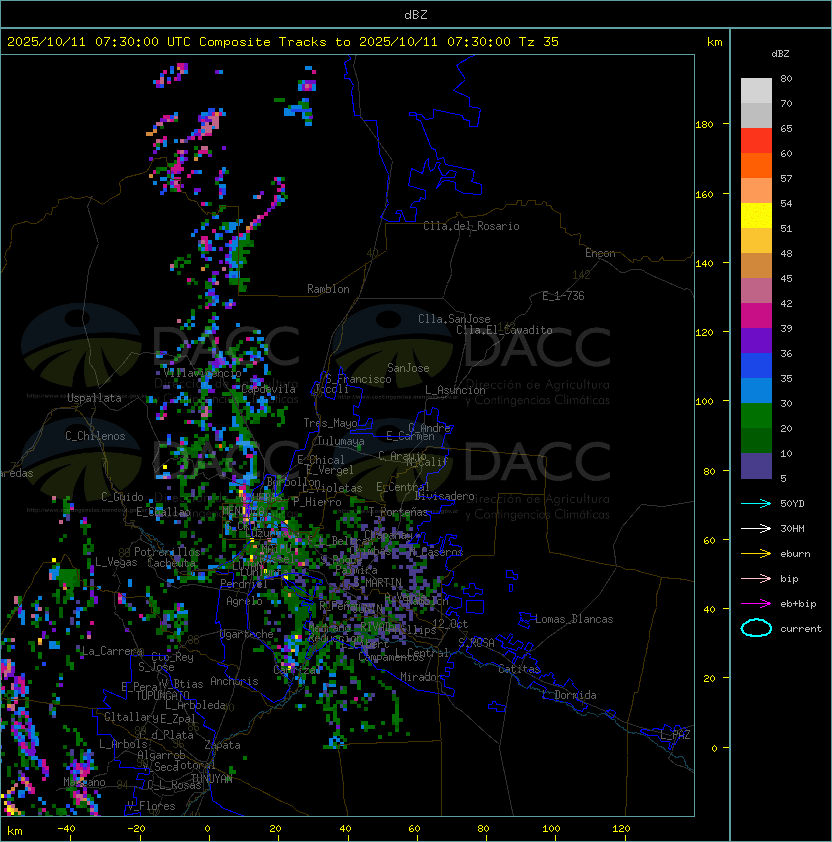
Task: Pick the tan swatch between 48 and 45 dBZ
Action: tap(756, 266)
